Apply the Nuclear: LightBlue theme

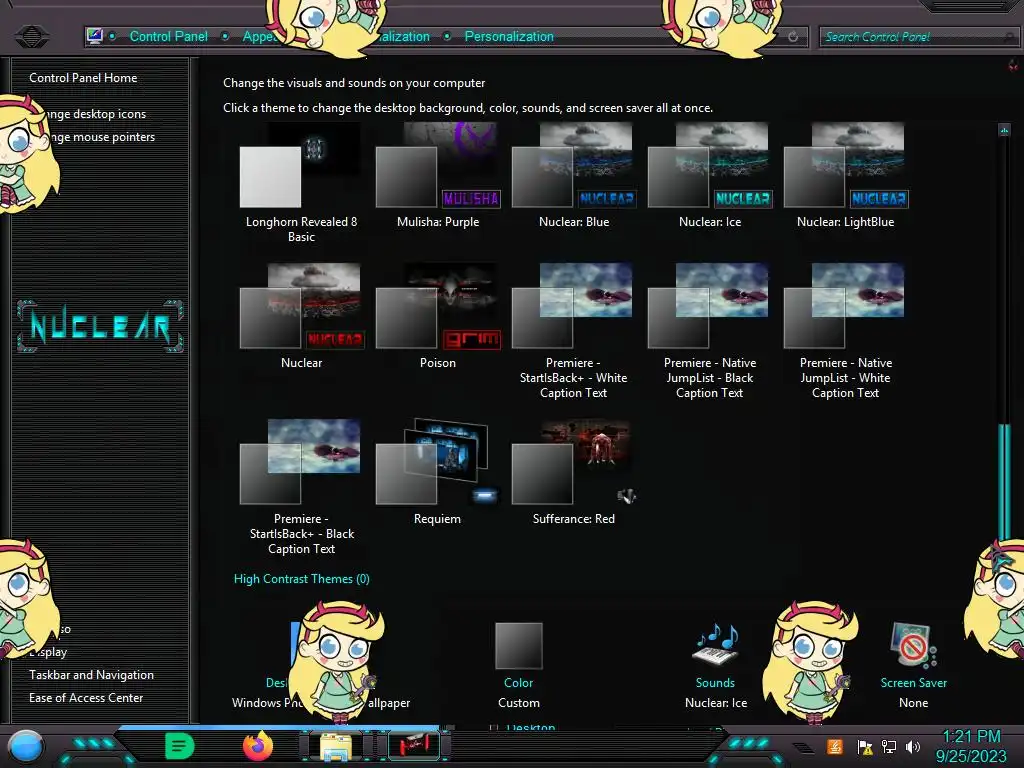[x=846, y=175]
